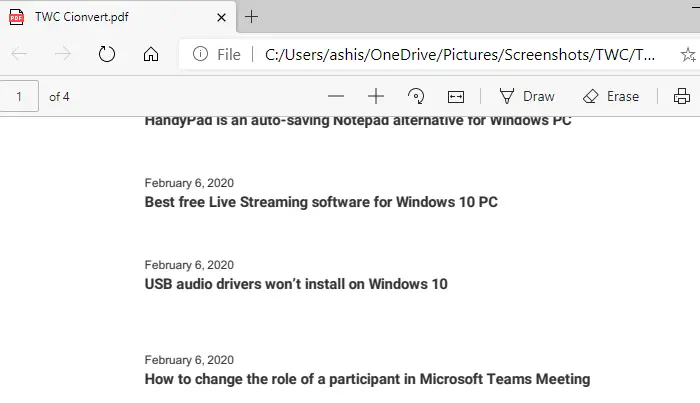
Task: Click the page number input field
Action: pos(19,96)
